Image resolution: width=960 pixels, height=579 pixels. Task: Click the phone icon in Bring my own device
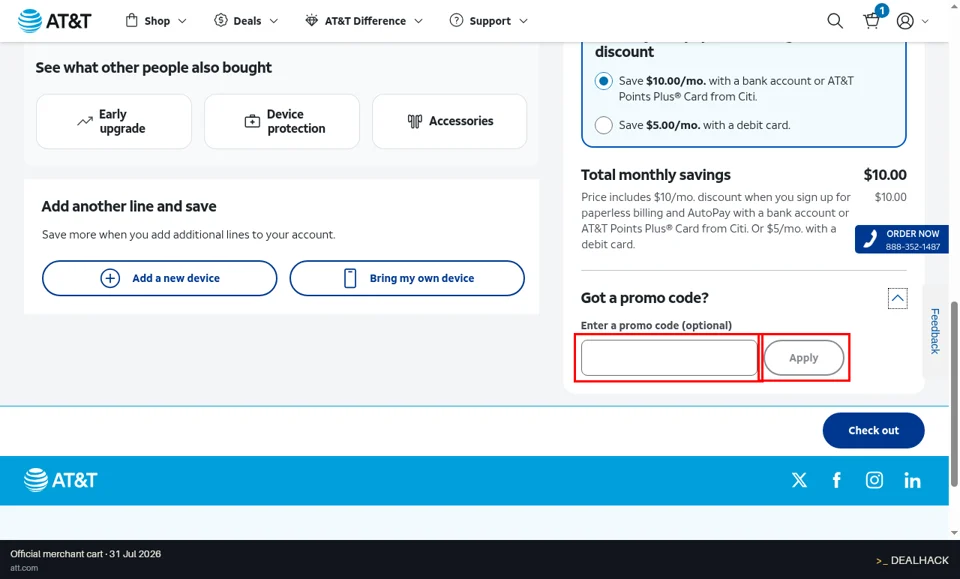pos(350,278)
